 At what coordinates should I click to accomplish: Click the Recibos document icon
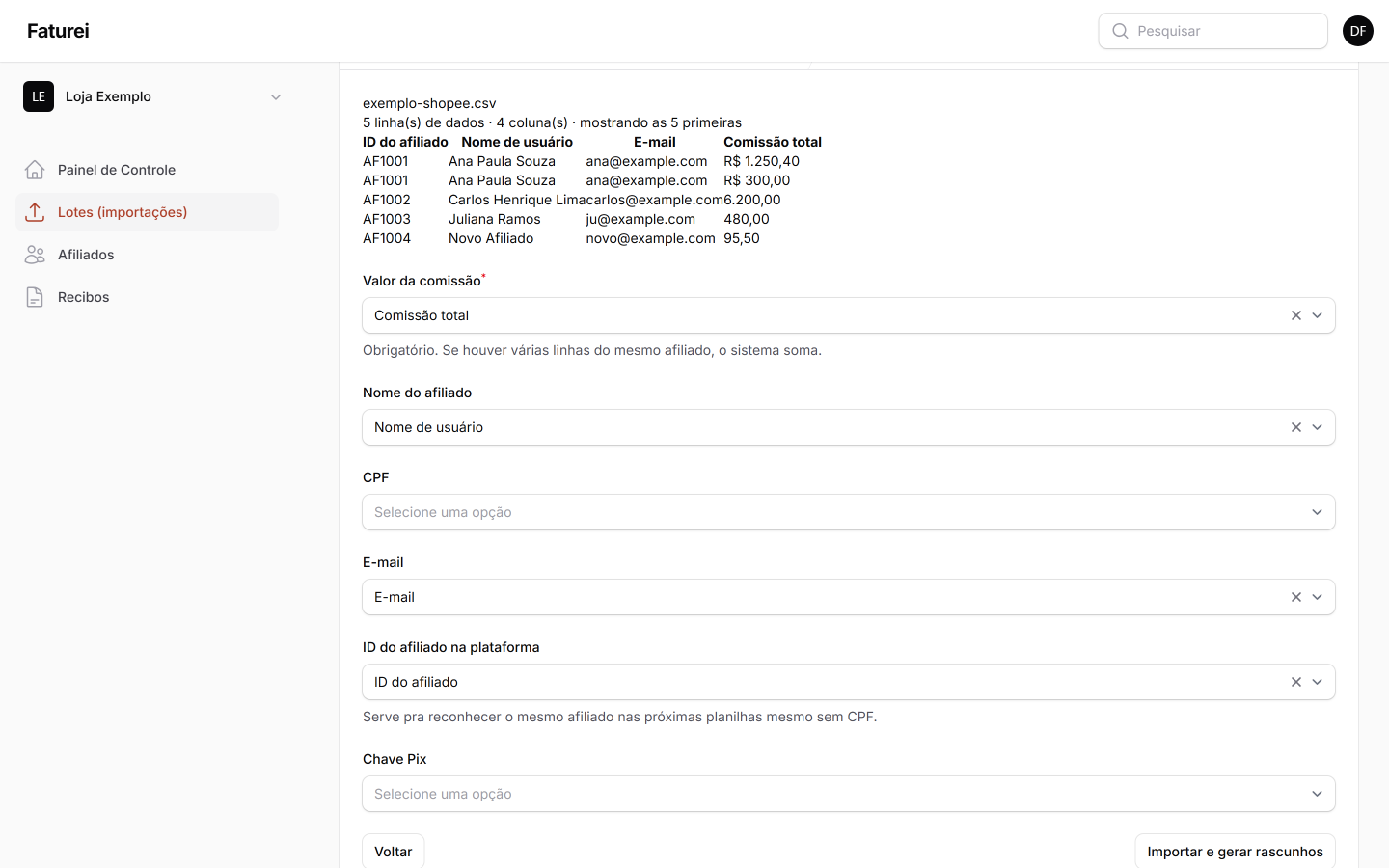(35, 297)
